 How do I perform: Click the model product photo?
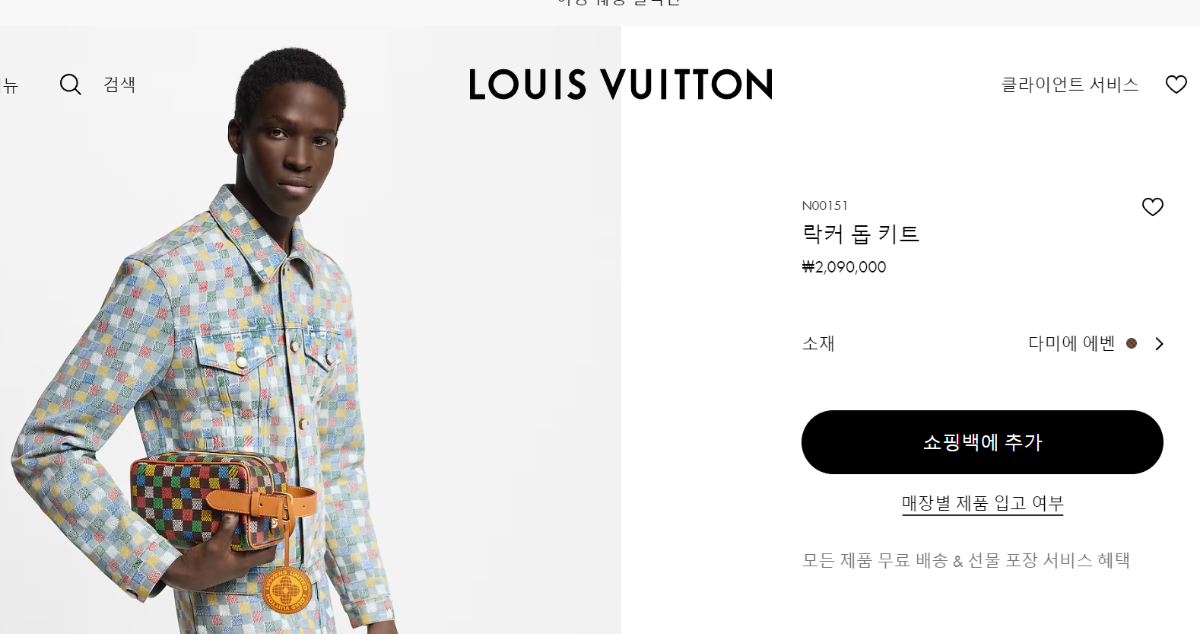click(310, 330)
